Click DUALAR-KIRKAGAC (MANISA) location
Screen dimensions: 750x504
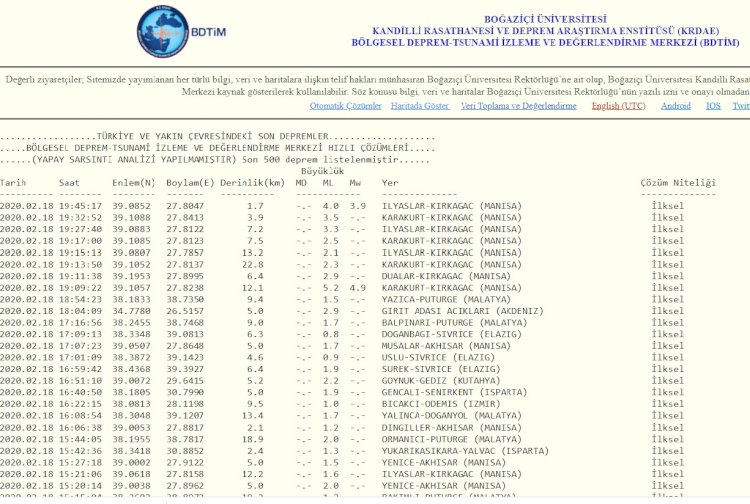(x=446, y=276)
